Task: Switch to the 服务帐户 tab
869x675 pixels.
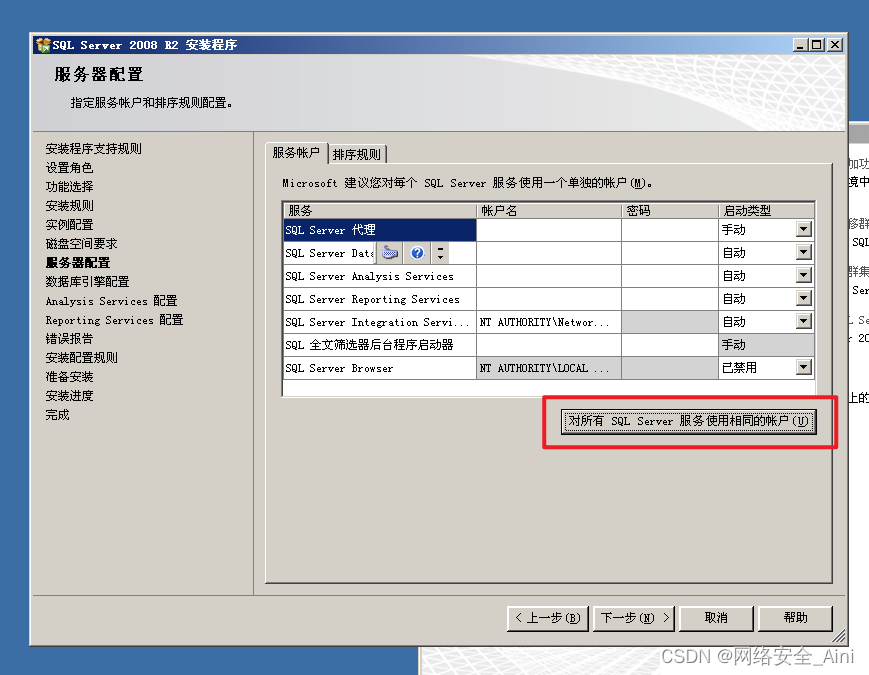Action: click(296, 153)
